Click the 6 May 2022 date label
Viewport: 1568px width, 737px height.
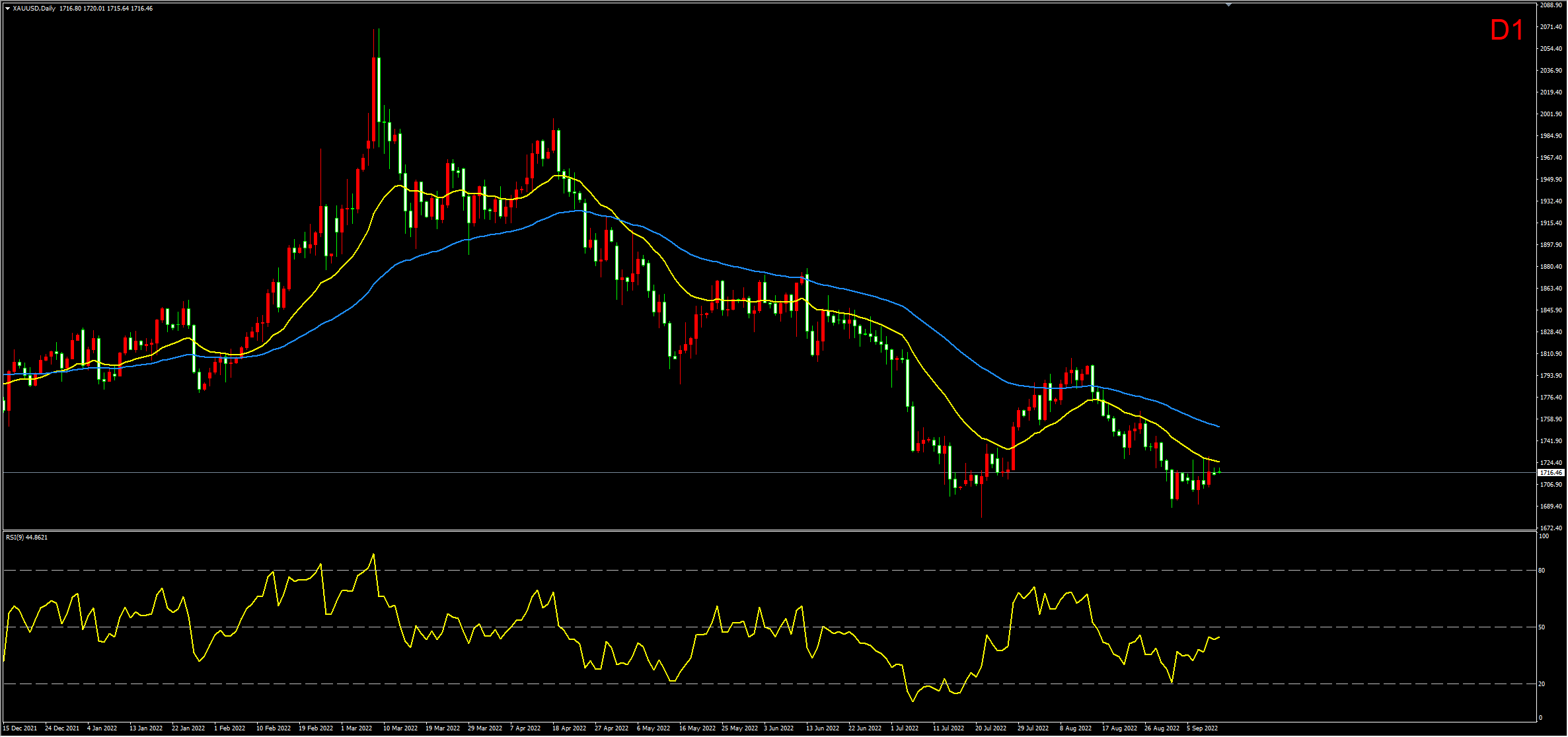click(653, 728)
